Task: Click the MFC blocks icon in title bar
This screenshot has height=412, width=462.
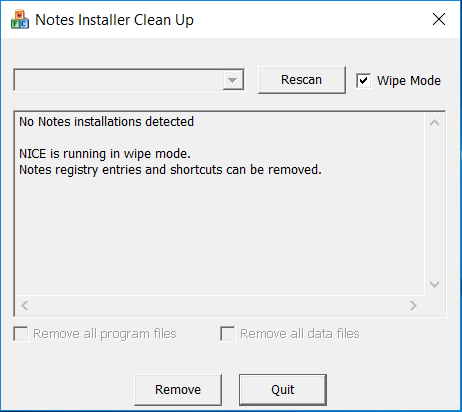Action: click(x=20, y=20)
